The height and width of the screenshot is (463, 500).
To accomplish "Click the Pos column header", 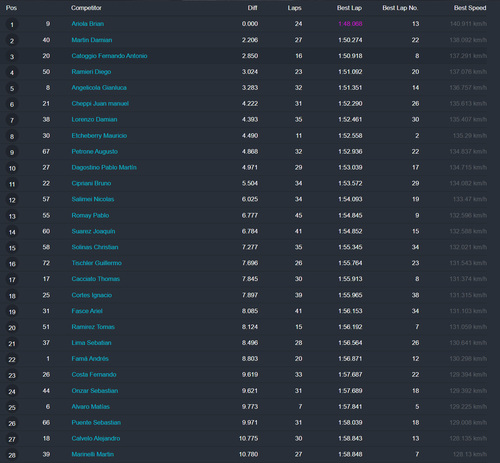I will (11, 8).
